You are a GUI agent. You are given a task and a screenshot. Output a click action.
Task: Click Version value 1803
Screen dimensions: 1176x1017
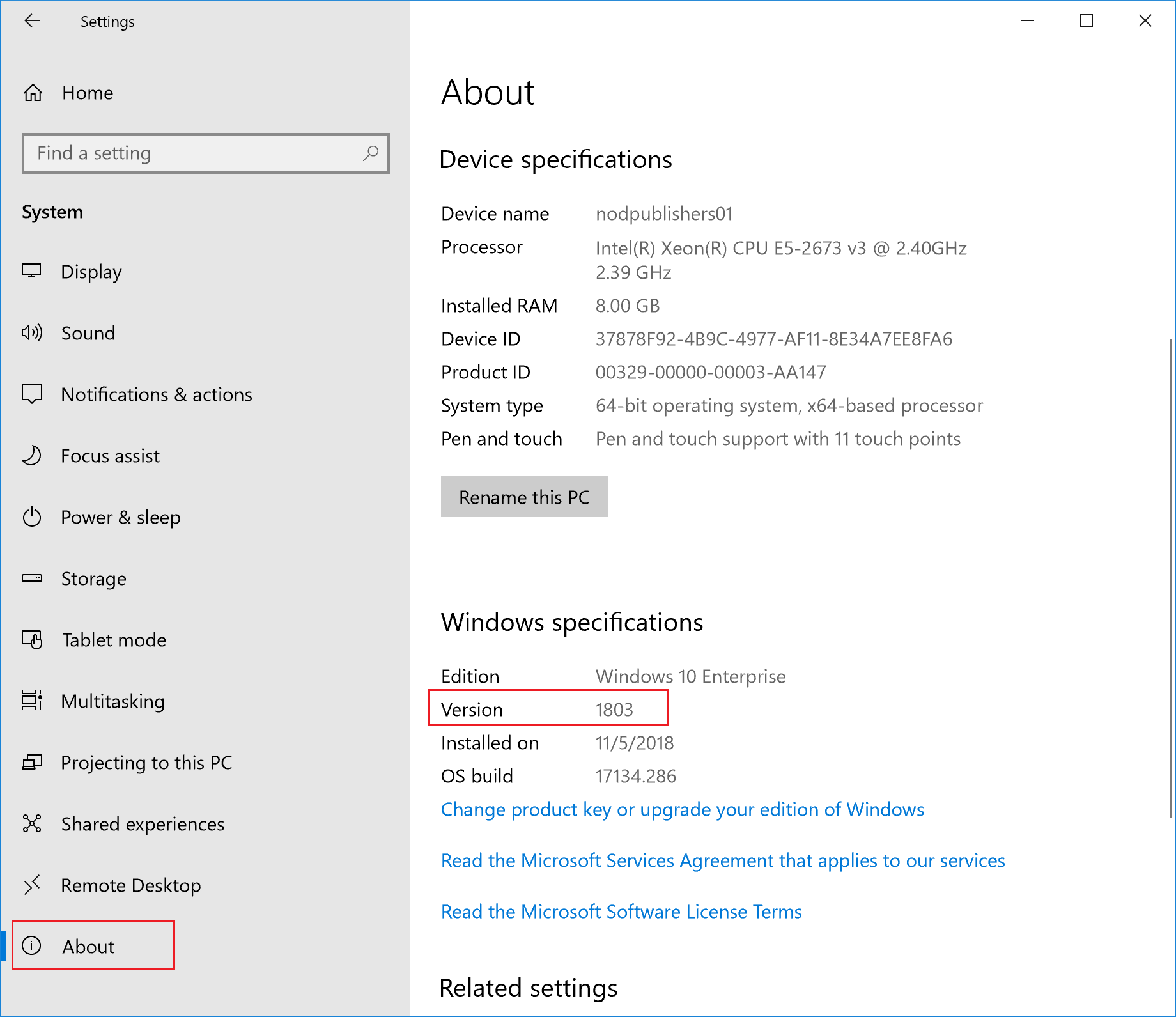click(x=614, y=710)
